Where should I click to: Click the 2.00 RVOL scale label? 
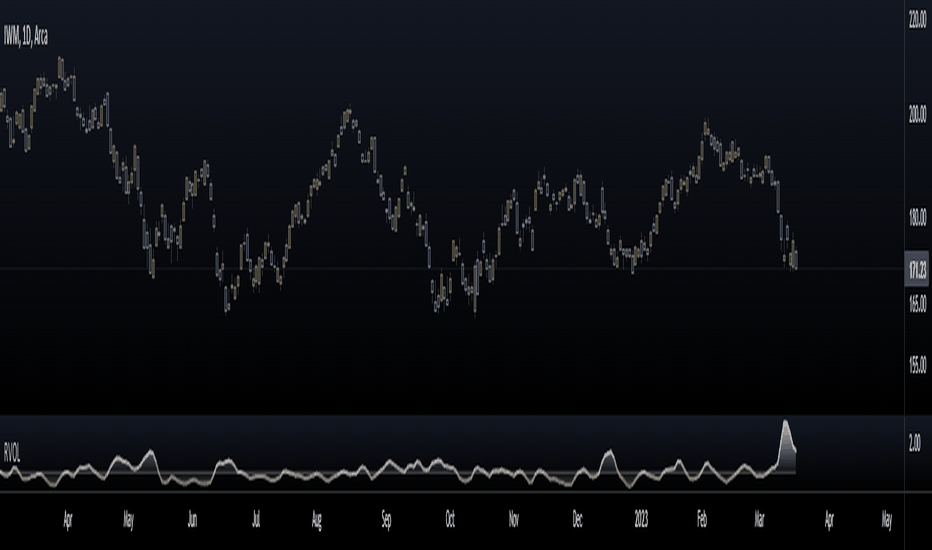915,443
